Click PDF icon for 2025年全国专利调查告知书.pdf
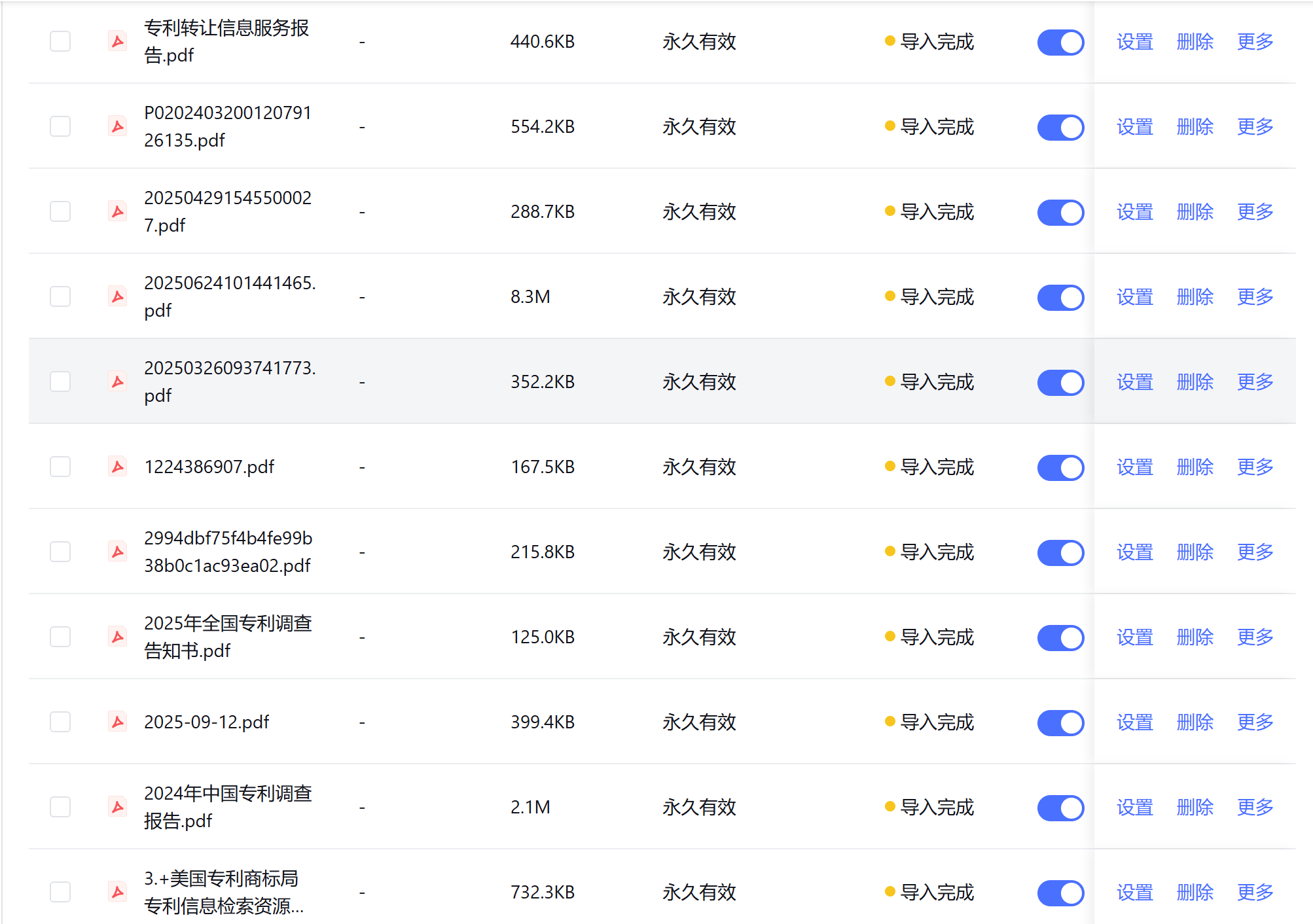 coord(118,637)
